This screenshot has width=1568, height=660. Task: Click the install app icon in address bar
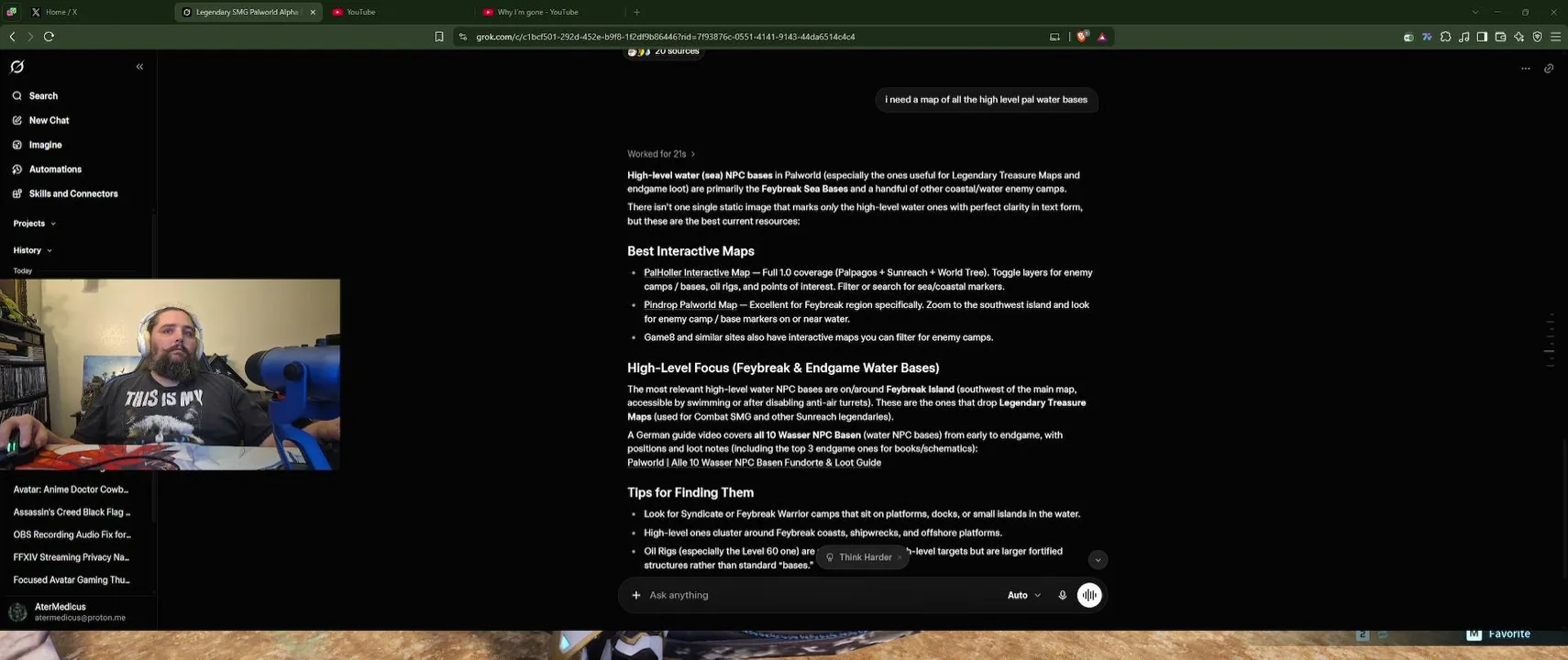click(1055, 37)
